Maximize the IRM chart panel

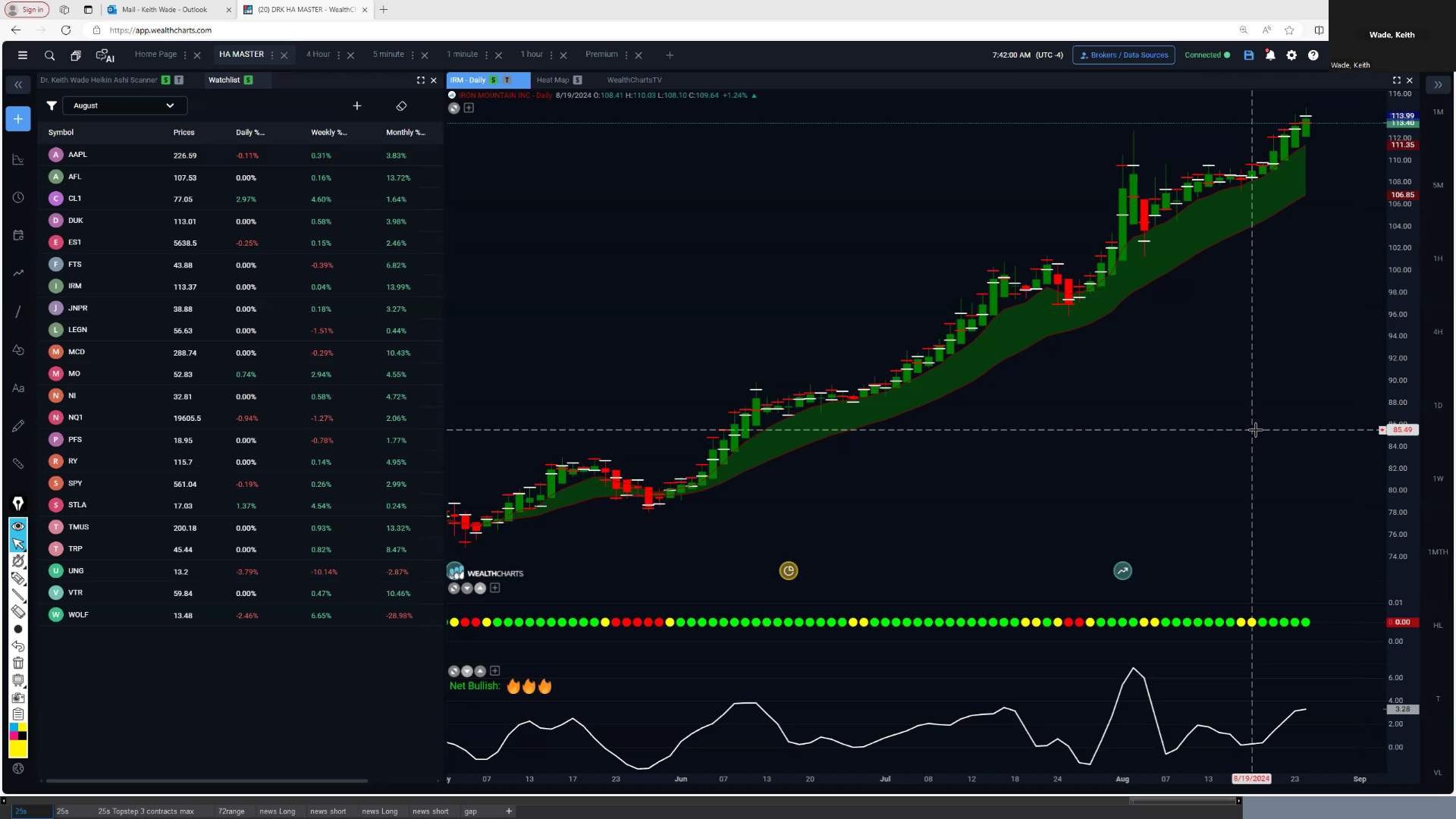click(x=1397, y=80)
